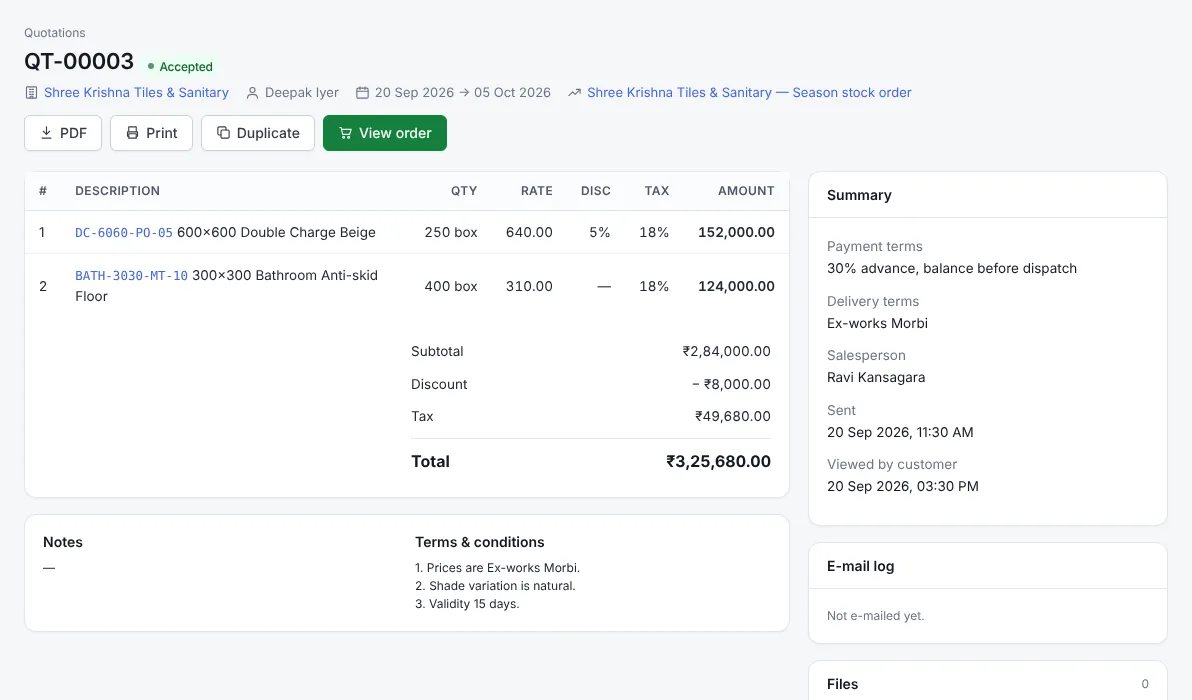Image resolution: width=1192 pixels, height=700 pixels.
Task: Click the rate value 640.00
Action: 529,233
